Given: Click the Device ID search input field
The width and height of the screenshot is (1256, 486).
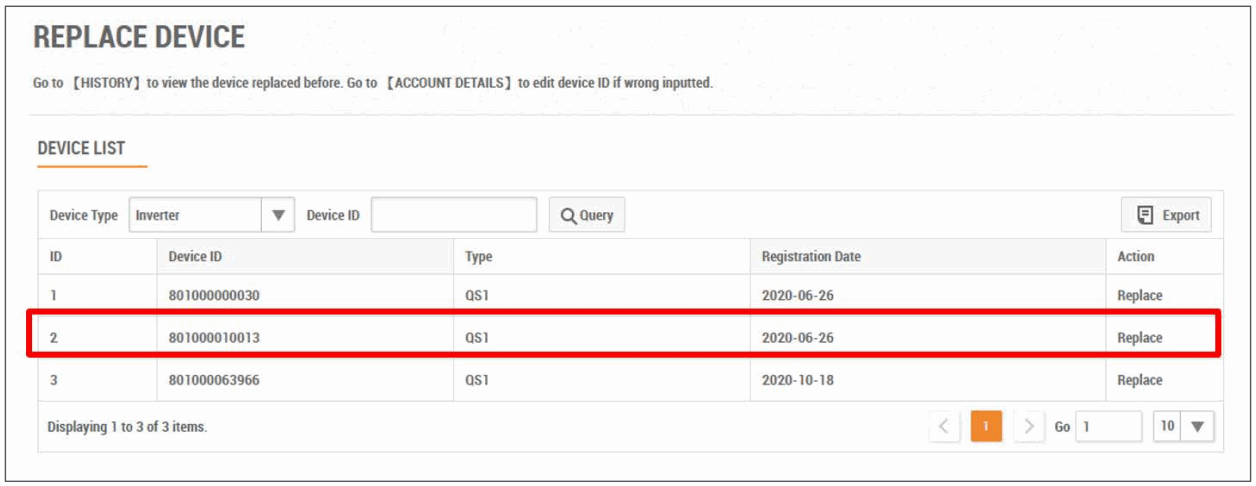Looking at the screenshot, I should [454, 215].
